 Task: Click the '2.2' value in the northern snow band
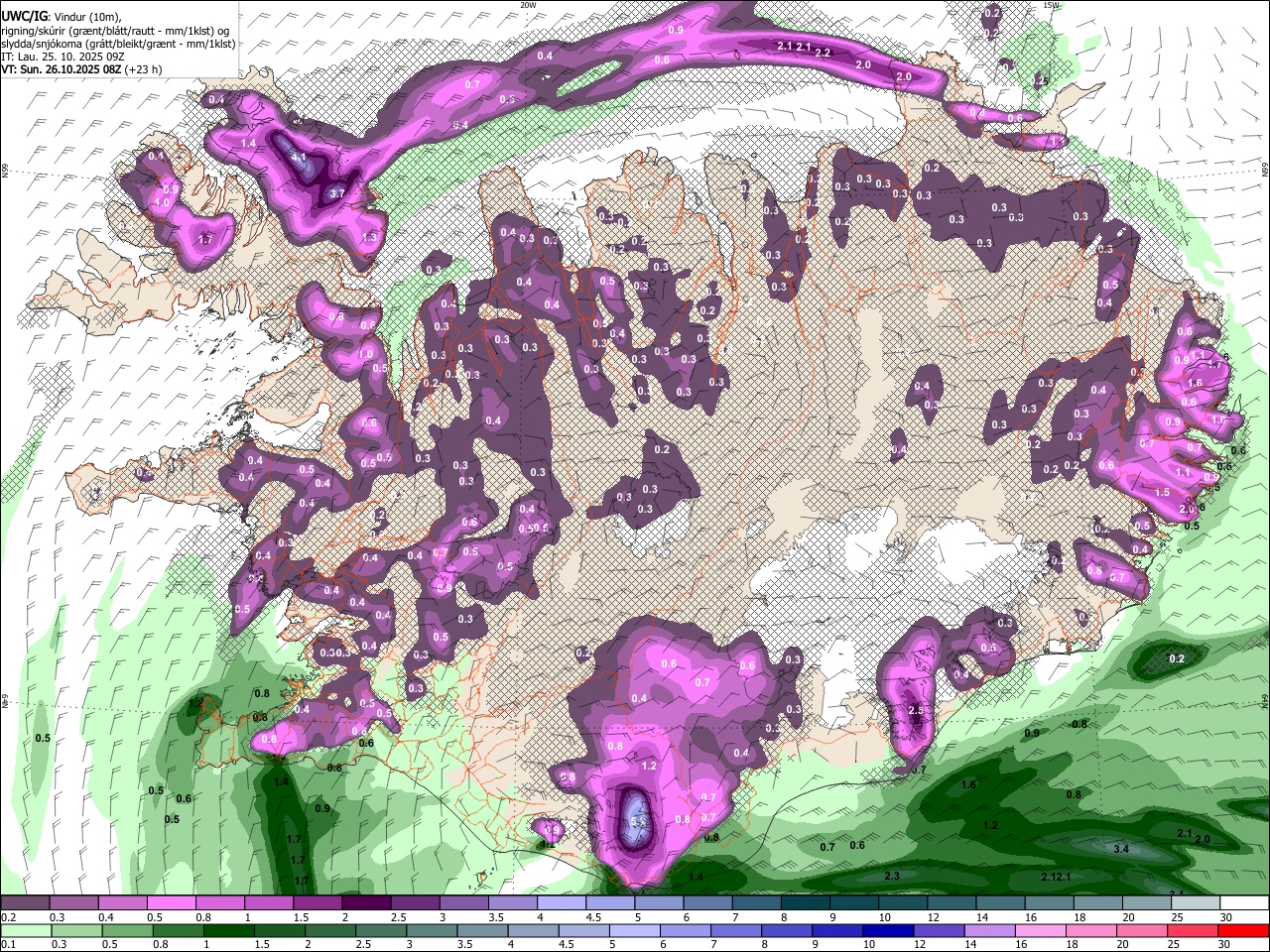(822, 53)
